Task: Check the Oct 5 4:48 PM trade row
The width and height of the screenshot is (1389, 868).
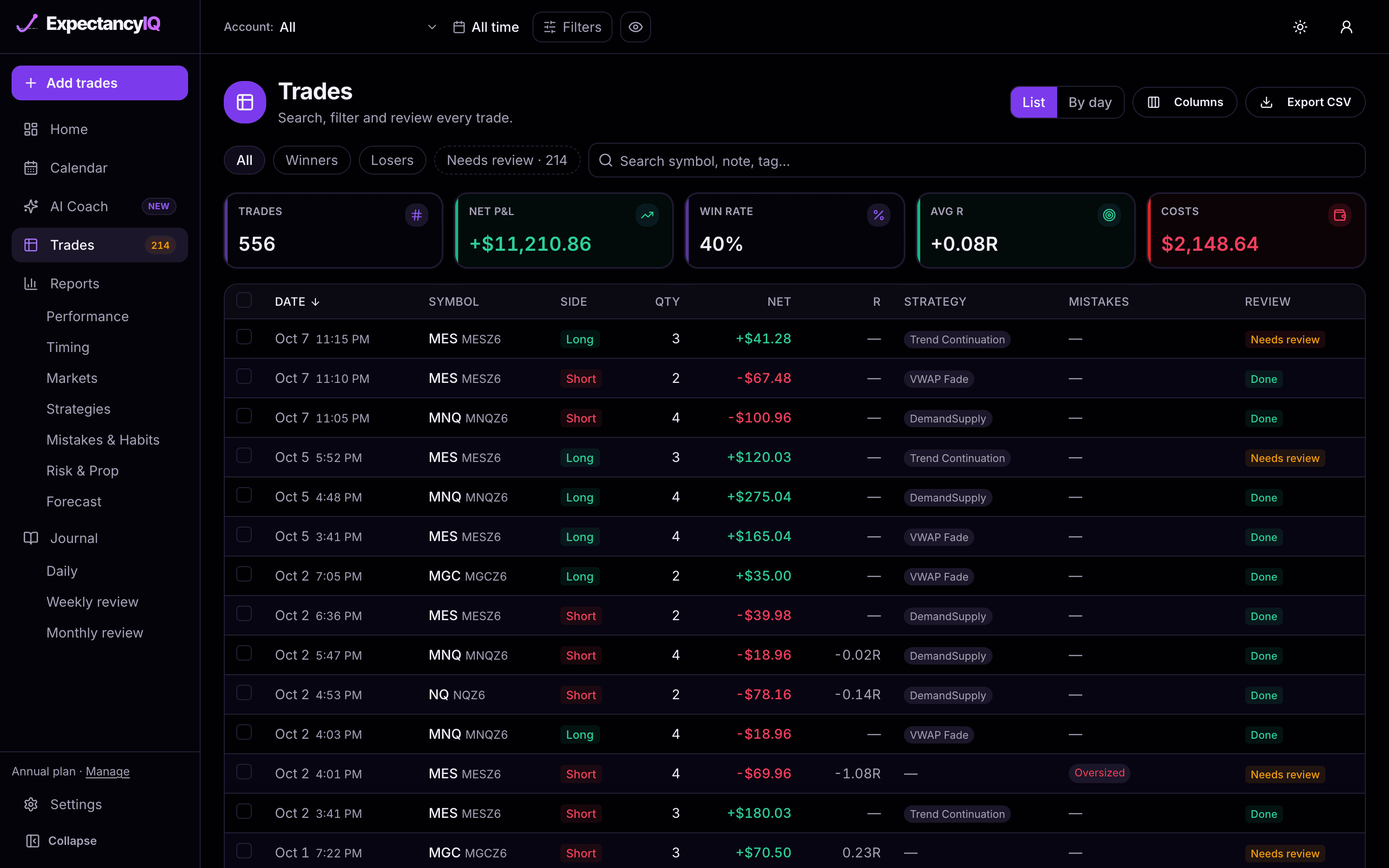Action: click(x=244, y=495)
